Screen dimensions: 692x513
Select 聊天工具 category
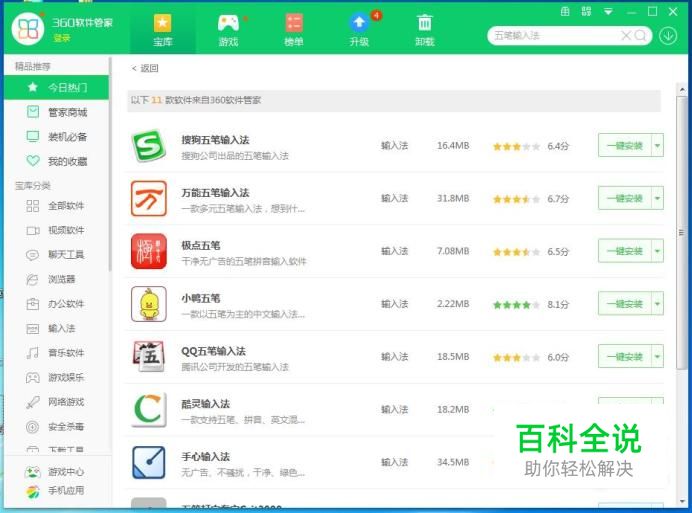[x=56, y=255]
